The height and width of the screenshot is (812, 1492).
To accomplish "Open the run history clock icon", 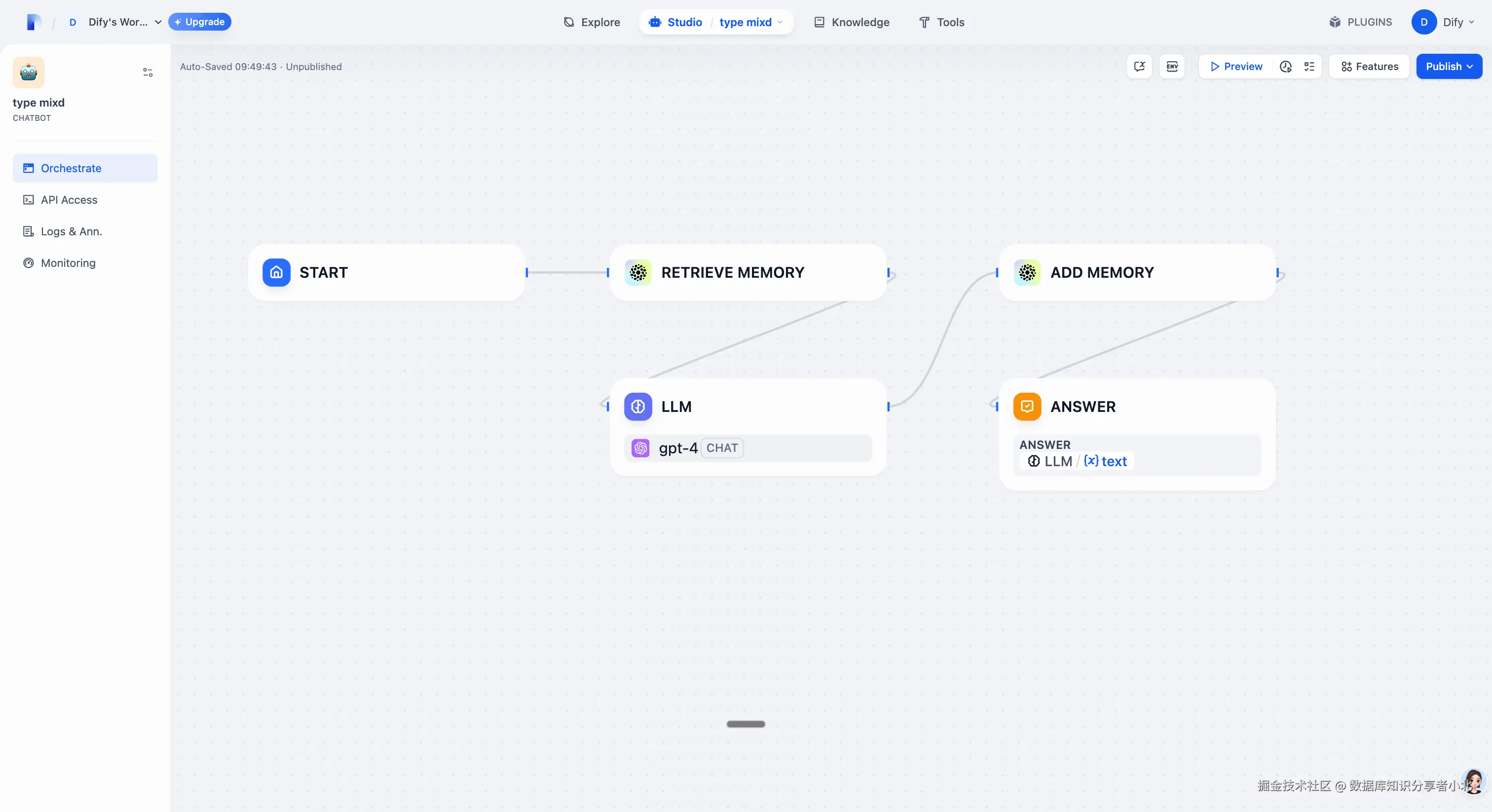I will (1285, 66).
